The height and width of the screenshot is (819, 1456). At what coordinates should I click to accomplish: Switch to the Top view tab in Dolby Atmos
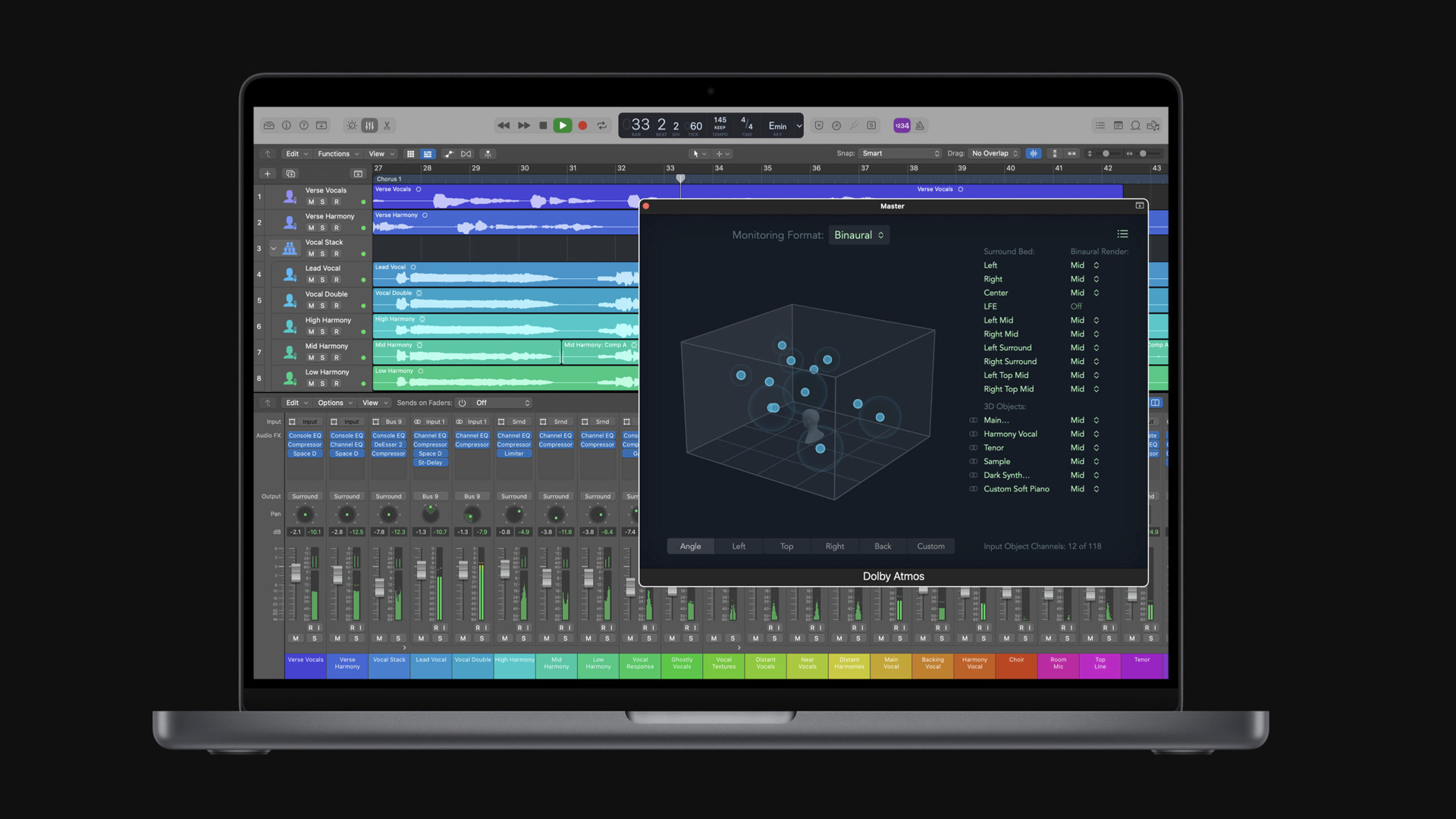coord(786,546)
